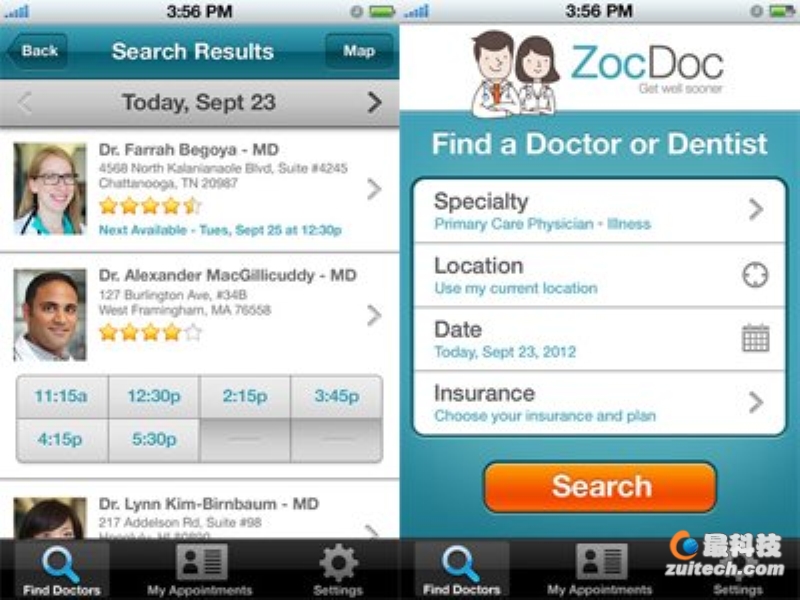Image resolution: width=800 pixels, height=600 pixels.
Task: Expand the Specialty row chevron
Action: pos(756,209)
